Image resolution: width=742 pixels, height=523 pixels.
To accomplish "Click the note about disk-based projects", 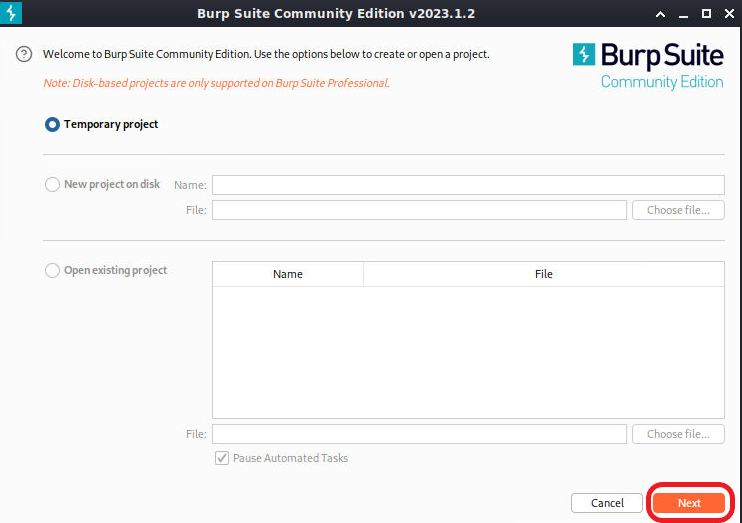I will click(216, 83).
